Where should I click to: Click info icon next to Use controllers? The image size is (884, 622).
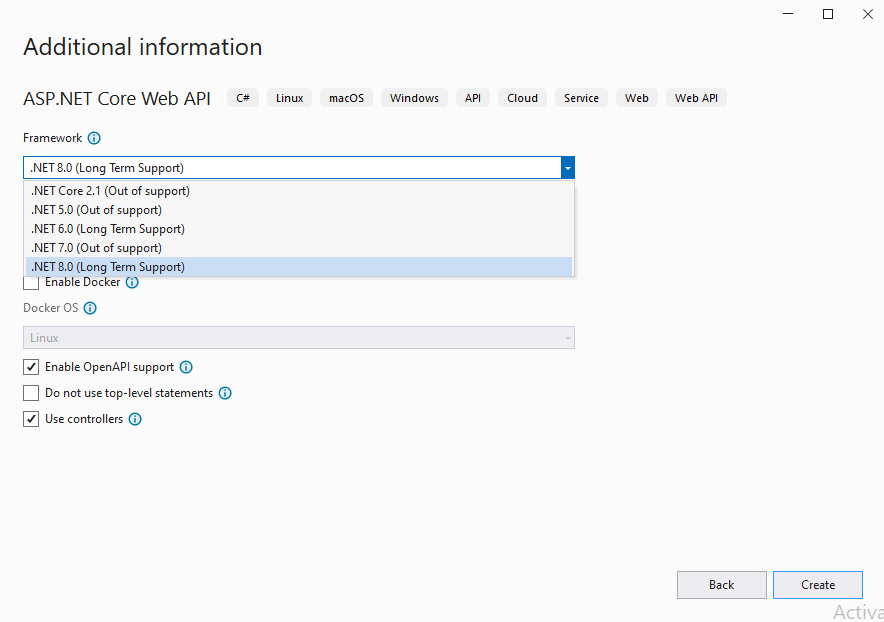[135, 419]
